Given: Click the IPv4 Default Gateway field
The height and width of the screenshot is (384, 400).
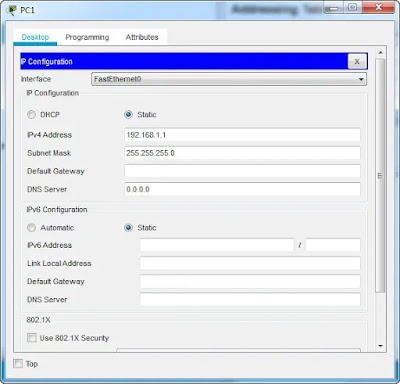Looking at the screenshot, I should click(x=242, y=171).
